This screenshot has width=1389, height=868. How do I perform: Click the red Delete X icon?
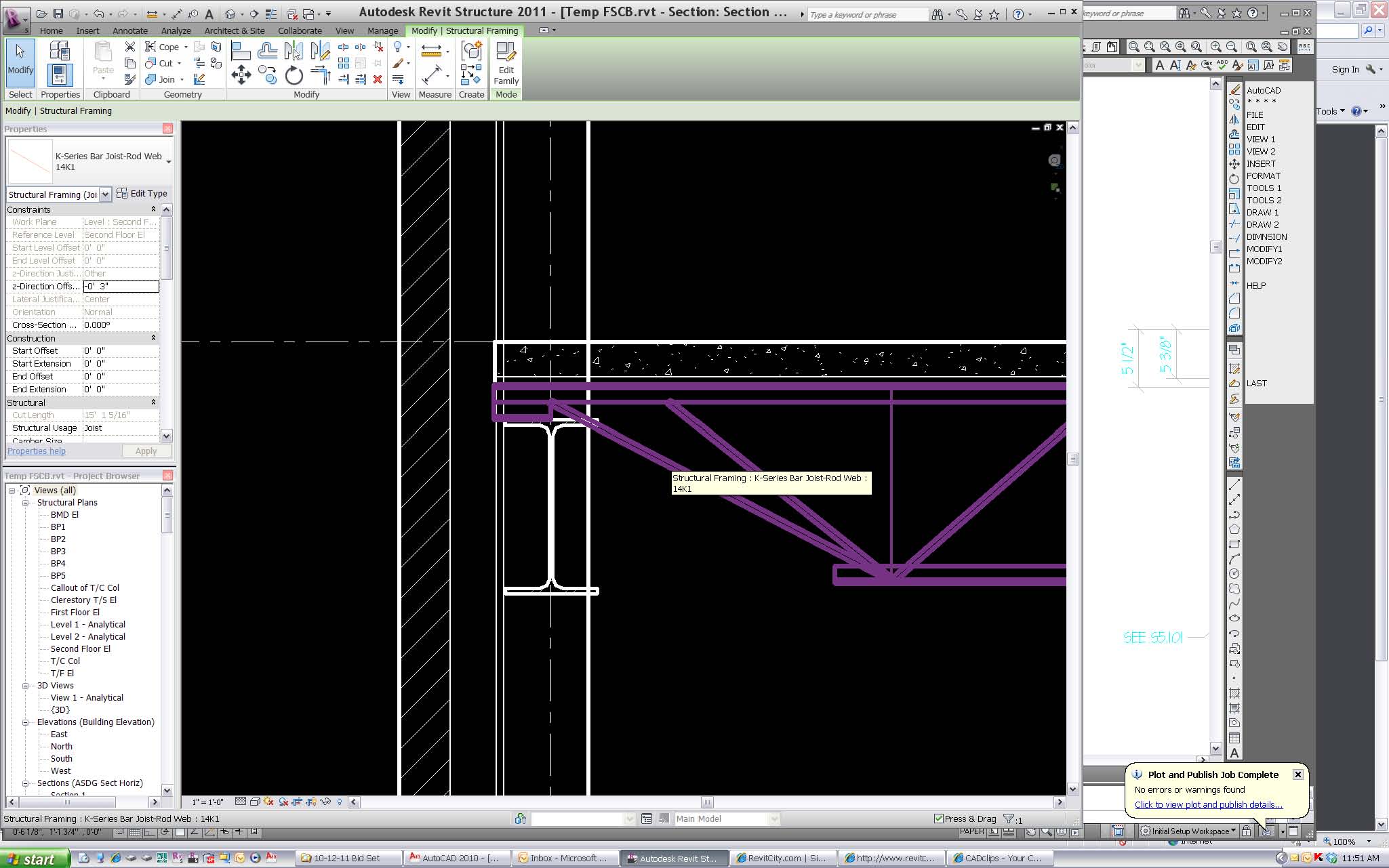378,79
